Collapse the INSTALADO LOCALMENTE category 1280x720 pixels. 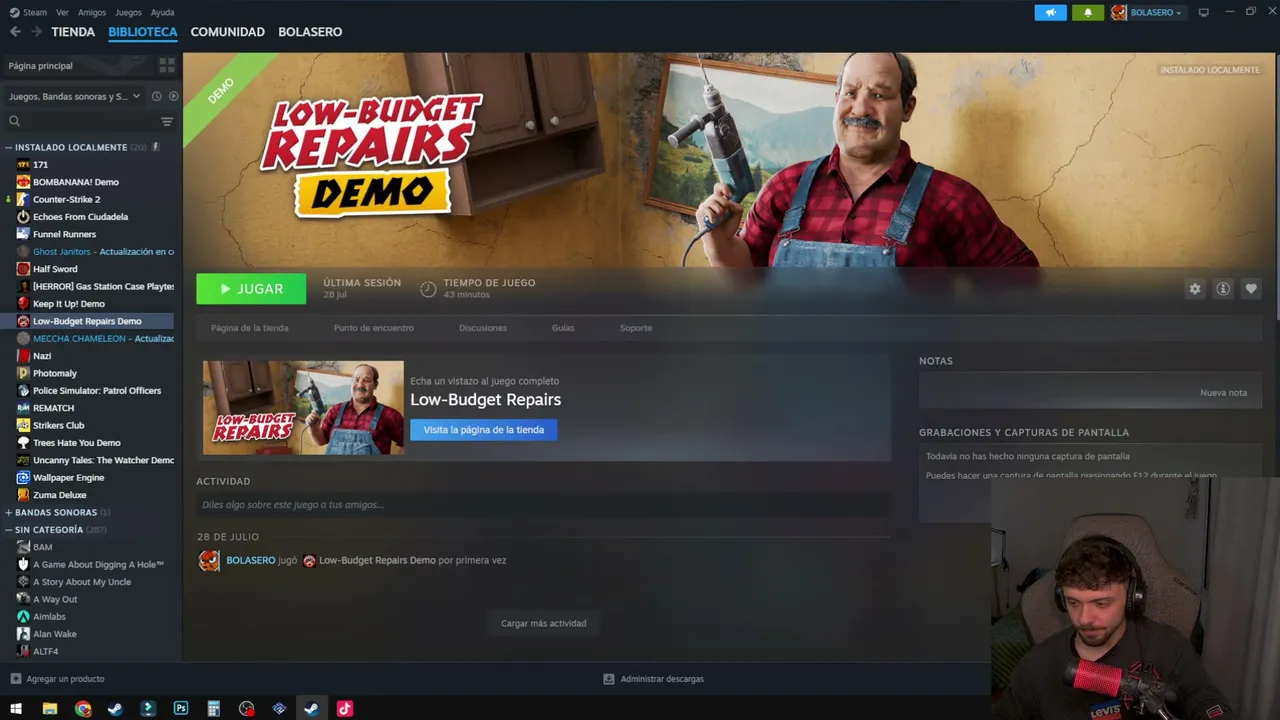click(x=9, y=147)
